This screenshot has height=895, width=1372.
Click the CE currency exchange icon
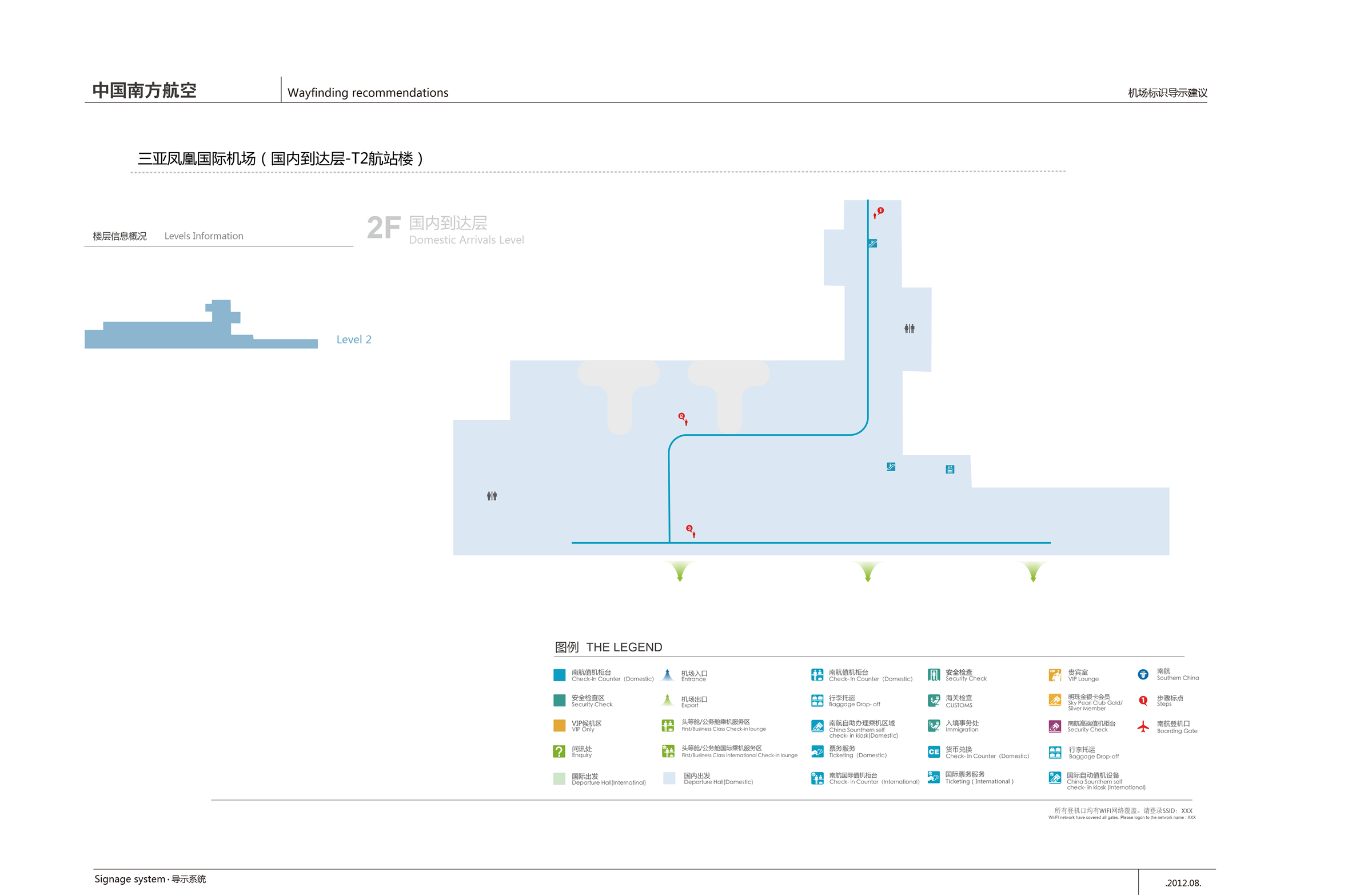[x=934, y=752]
